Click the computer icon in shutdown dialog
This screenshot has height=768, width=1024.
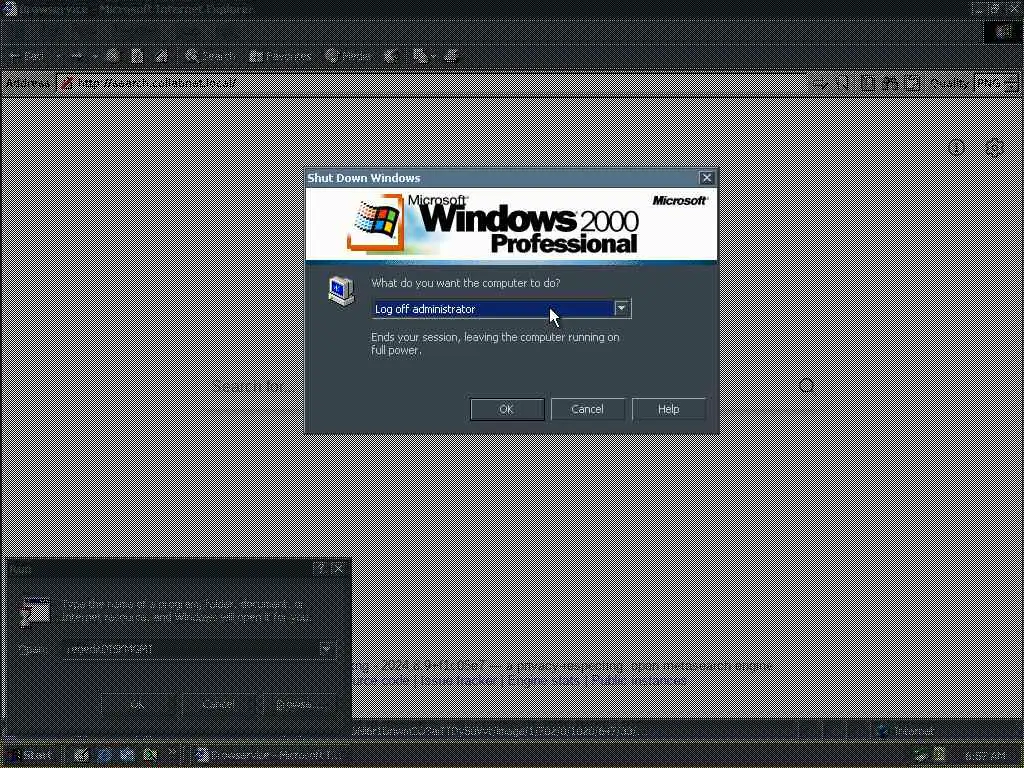pyautogui.click(x=341, y=291)
